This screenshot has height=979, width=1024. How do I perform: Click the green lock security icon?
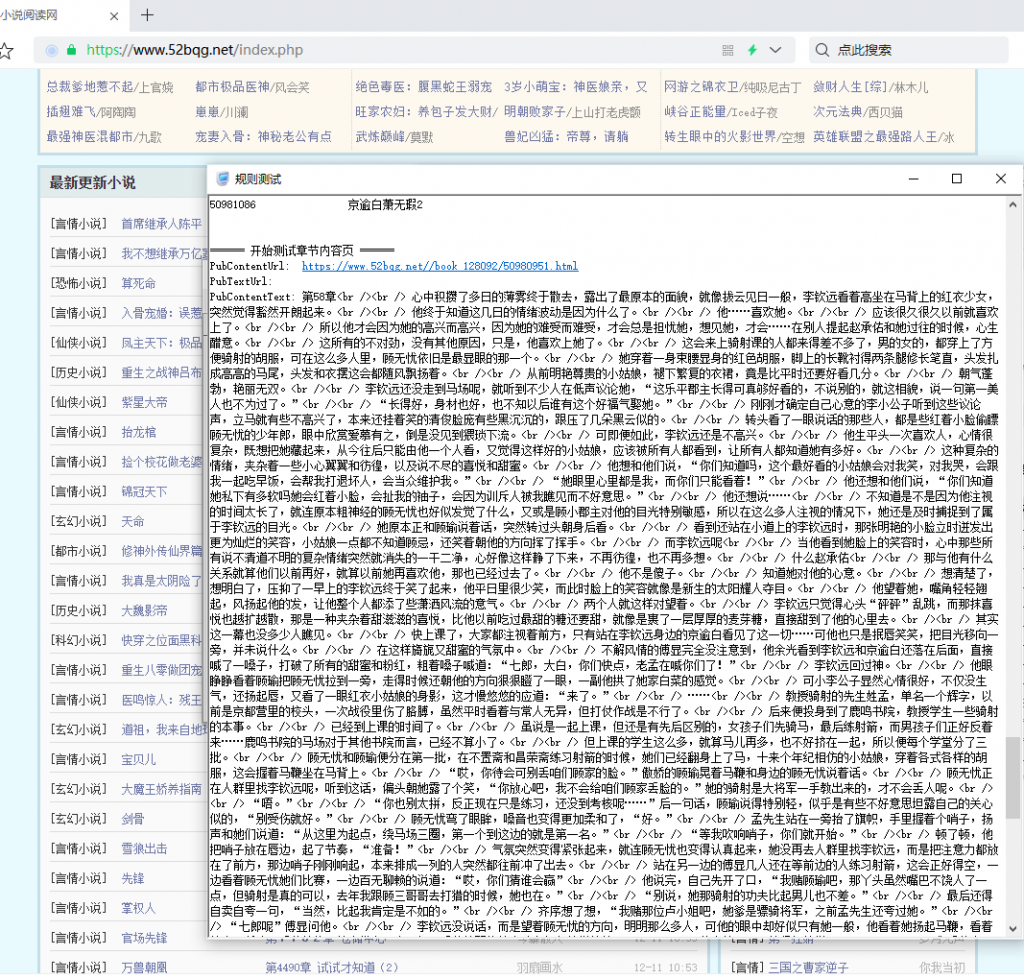(72, 50)
